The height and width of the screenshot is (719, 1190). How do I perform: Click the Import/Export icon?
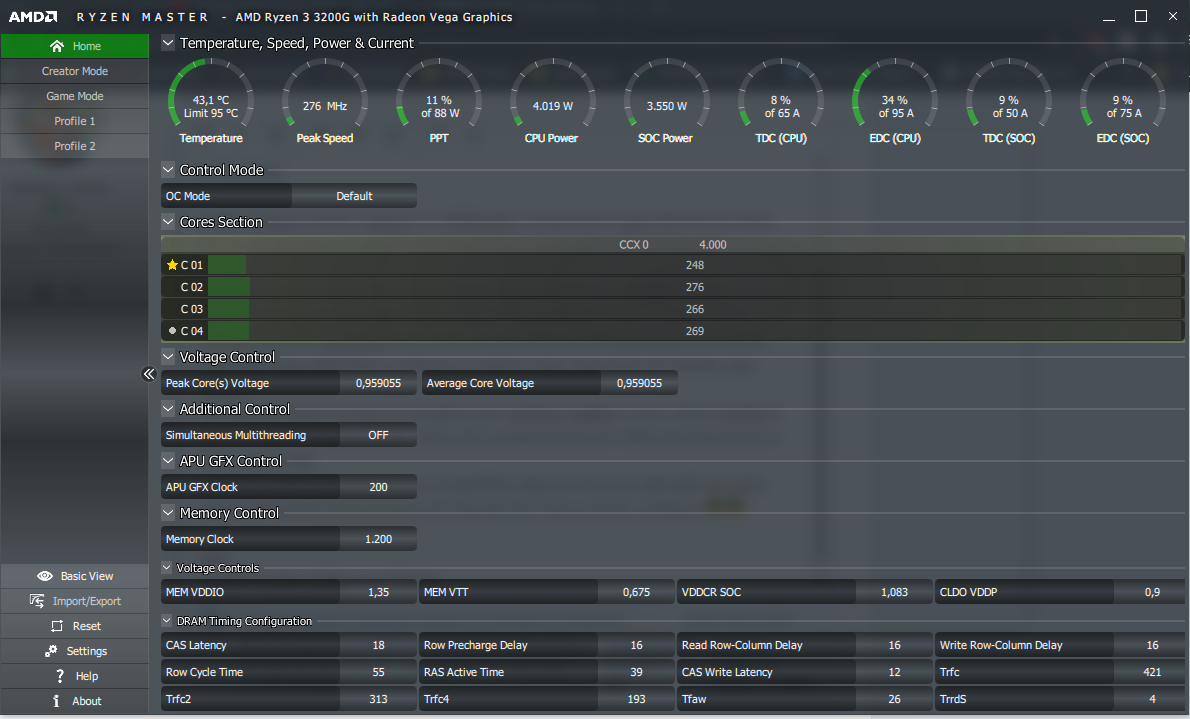[x=36, y=601]
